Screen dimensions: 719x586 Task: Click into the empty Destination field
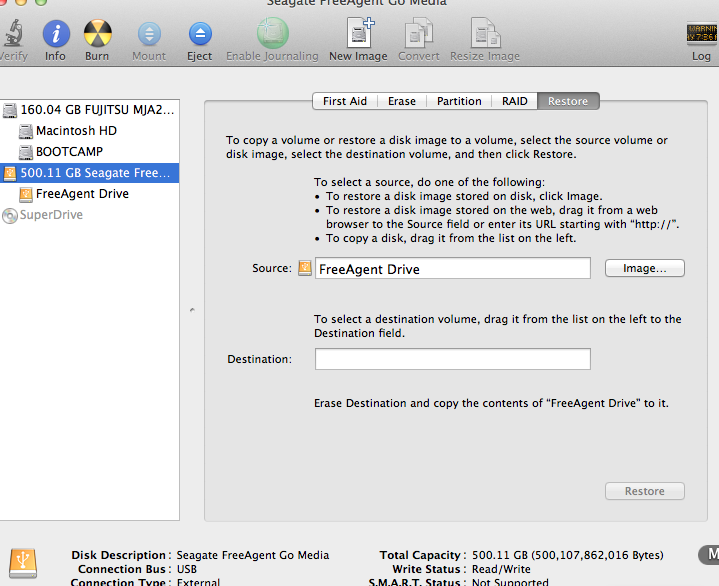tap(453, 359)
